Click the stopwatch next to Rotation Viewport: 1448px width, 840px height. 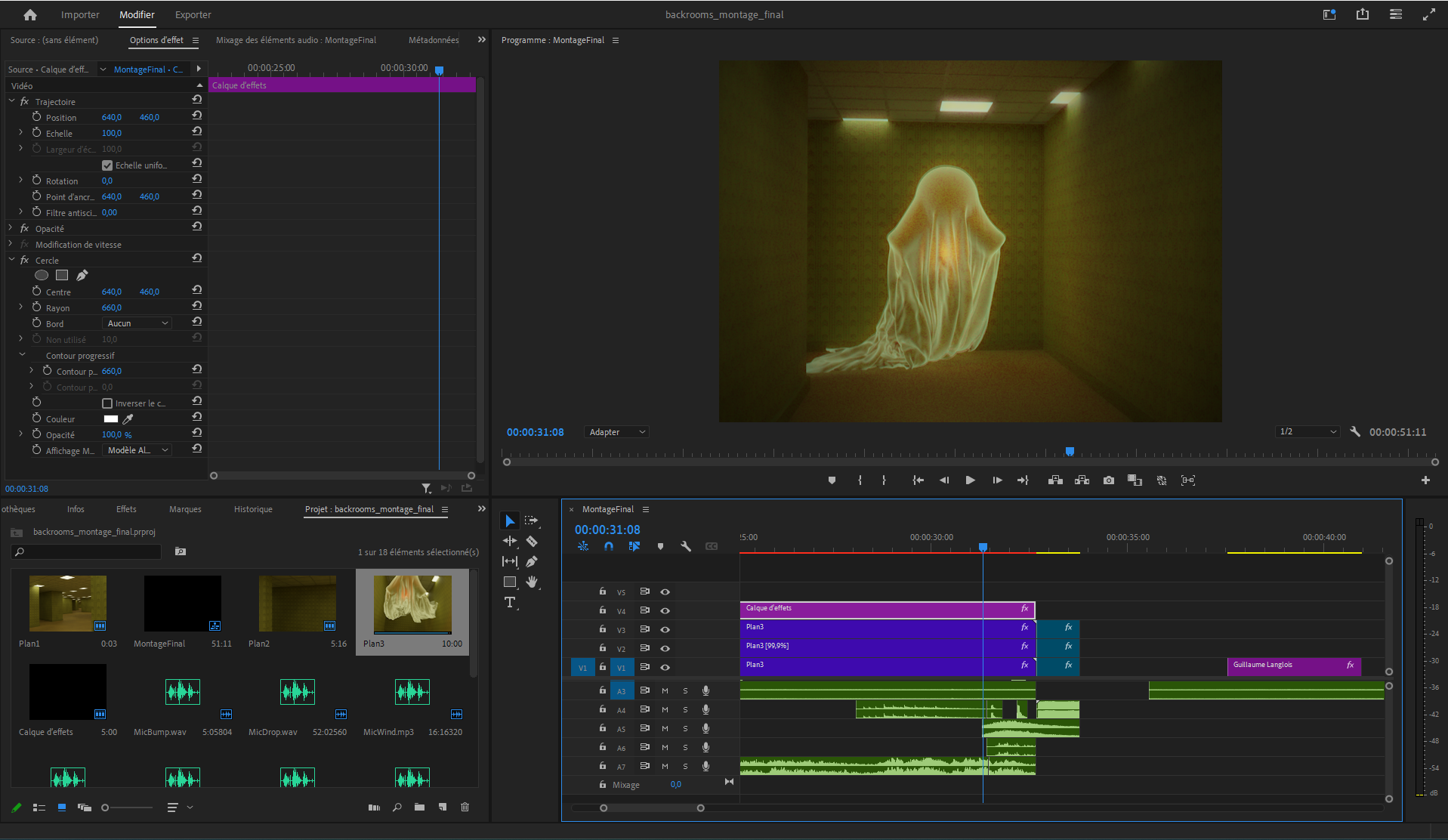(x=36, y=181)
